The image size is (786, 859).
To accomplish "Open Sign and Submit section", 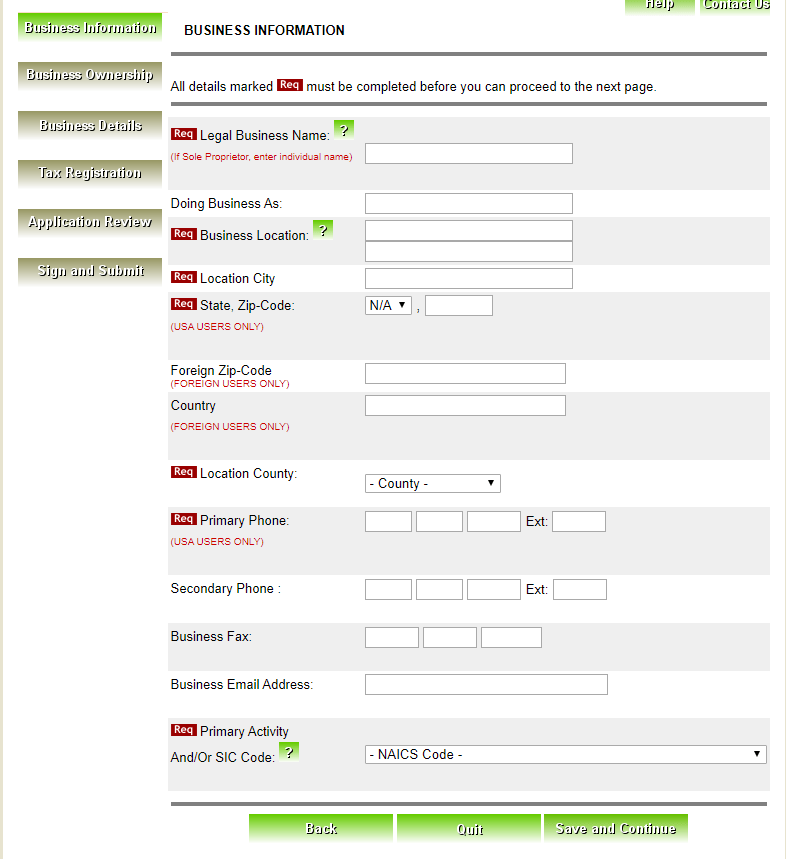I will point(90,271).
